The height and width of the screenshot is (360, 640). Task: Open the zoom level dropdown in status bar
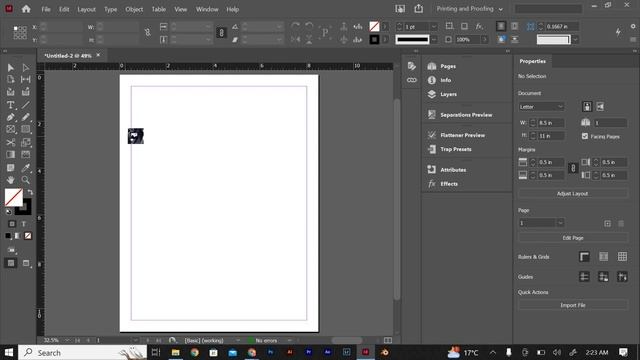tap(67, 340)
